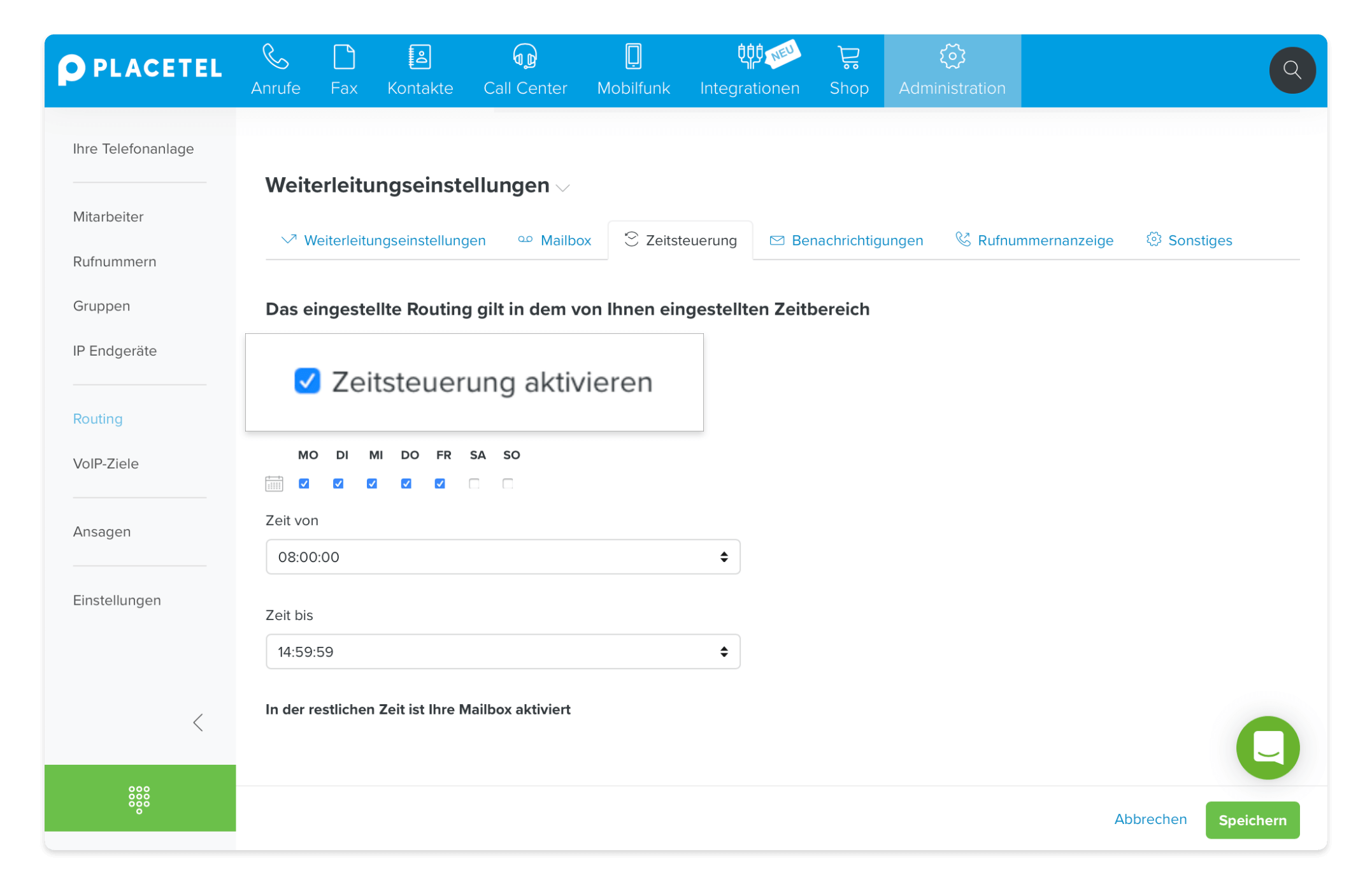
Task: Select the Zeitsteuerung tab
Action: [680, 240]
